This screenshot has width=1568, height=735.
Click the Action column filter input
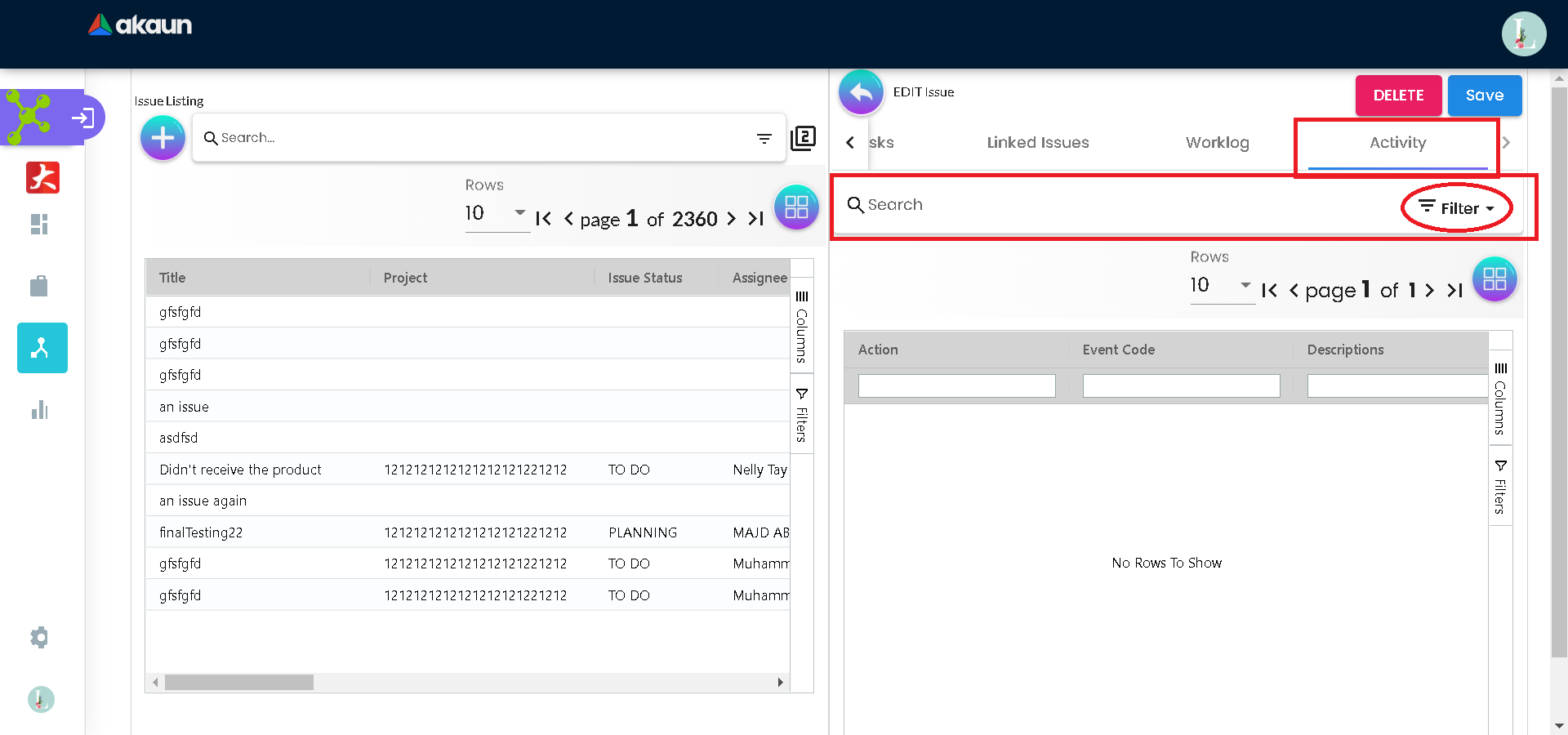point(956,386)
